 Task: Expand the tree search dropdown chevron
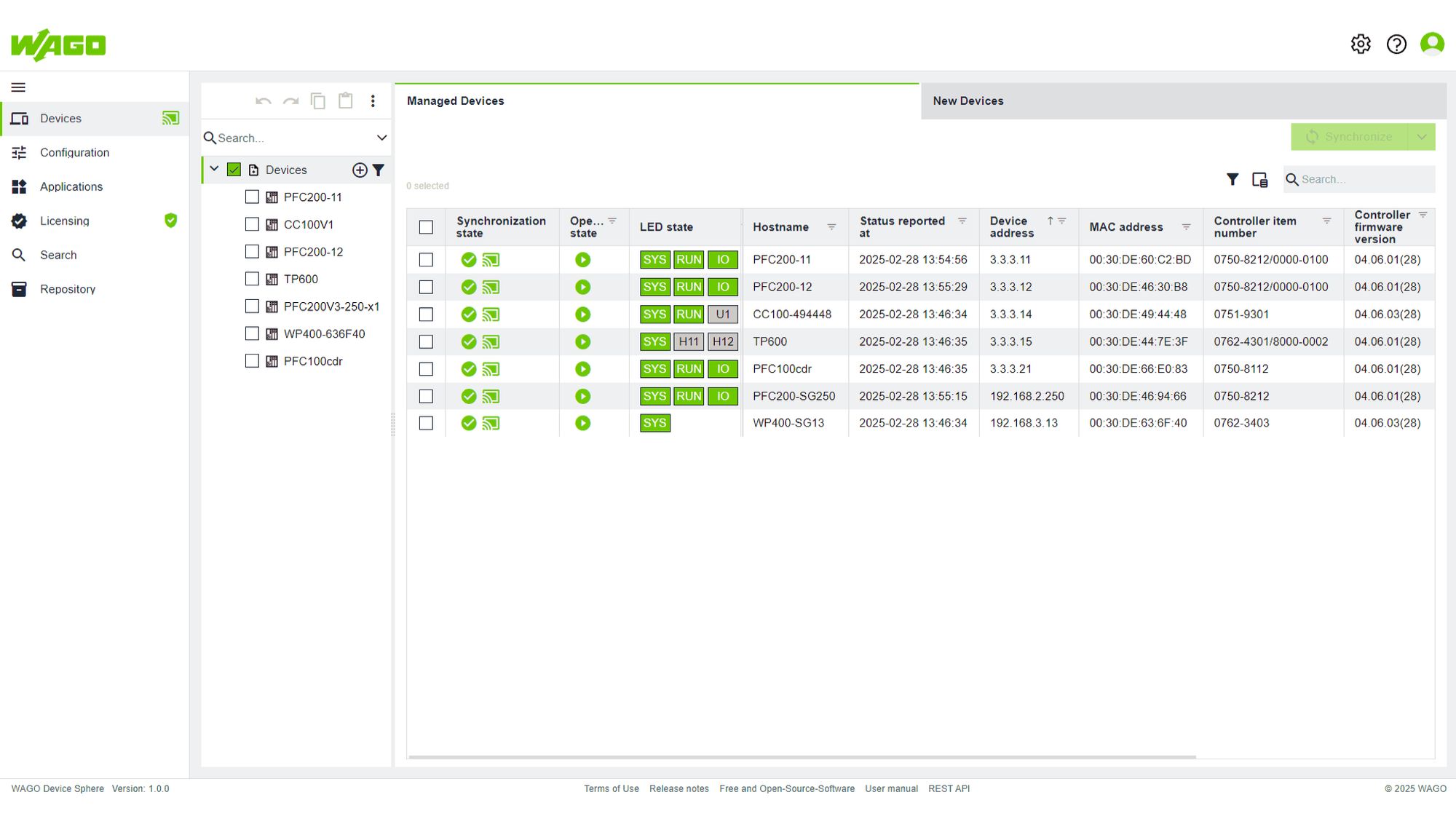[381, 138]
